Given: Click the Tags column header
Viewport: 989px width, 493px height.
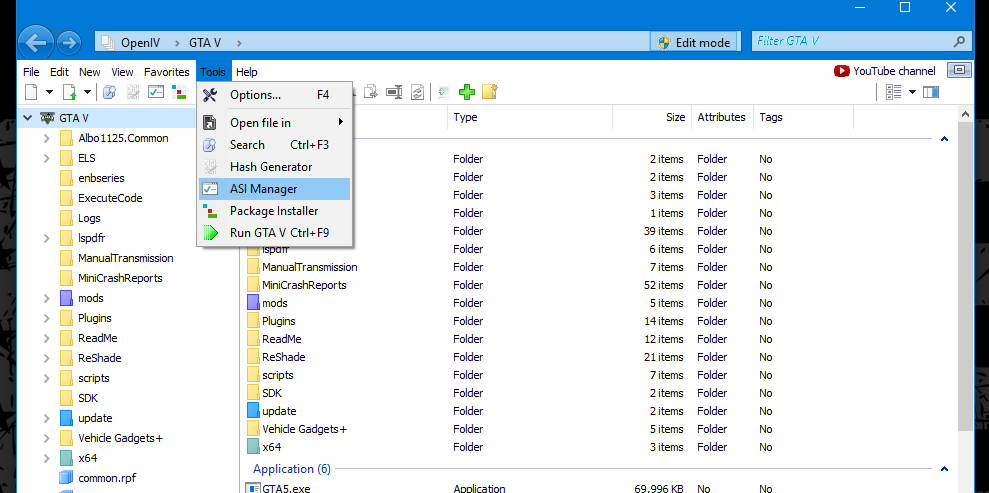Looking at the screenshot, I should point(803,117).
